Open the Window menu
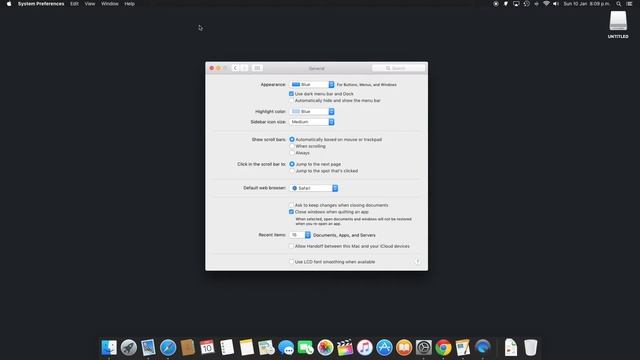The image size is (640, 360). (x=110, y=4)
